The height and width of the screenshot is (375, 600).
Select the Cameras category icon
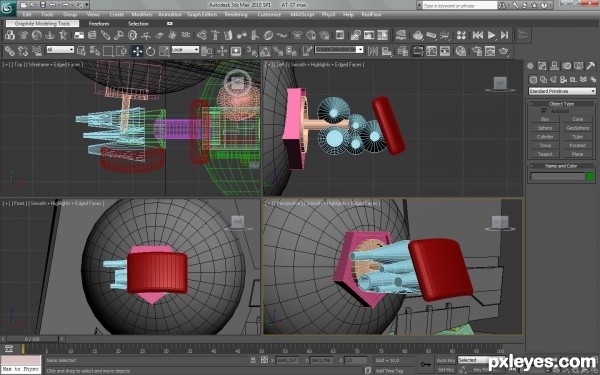[x=563, y=79]
